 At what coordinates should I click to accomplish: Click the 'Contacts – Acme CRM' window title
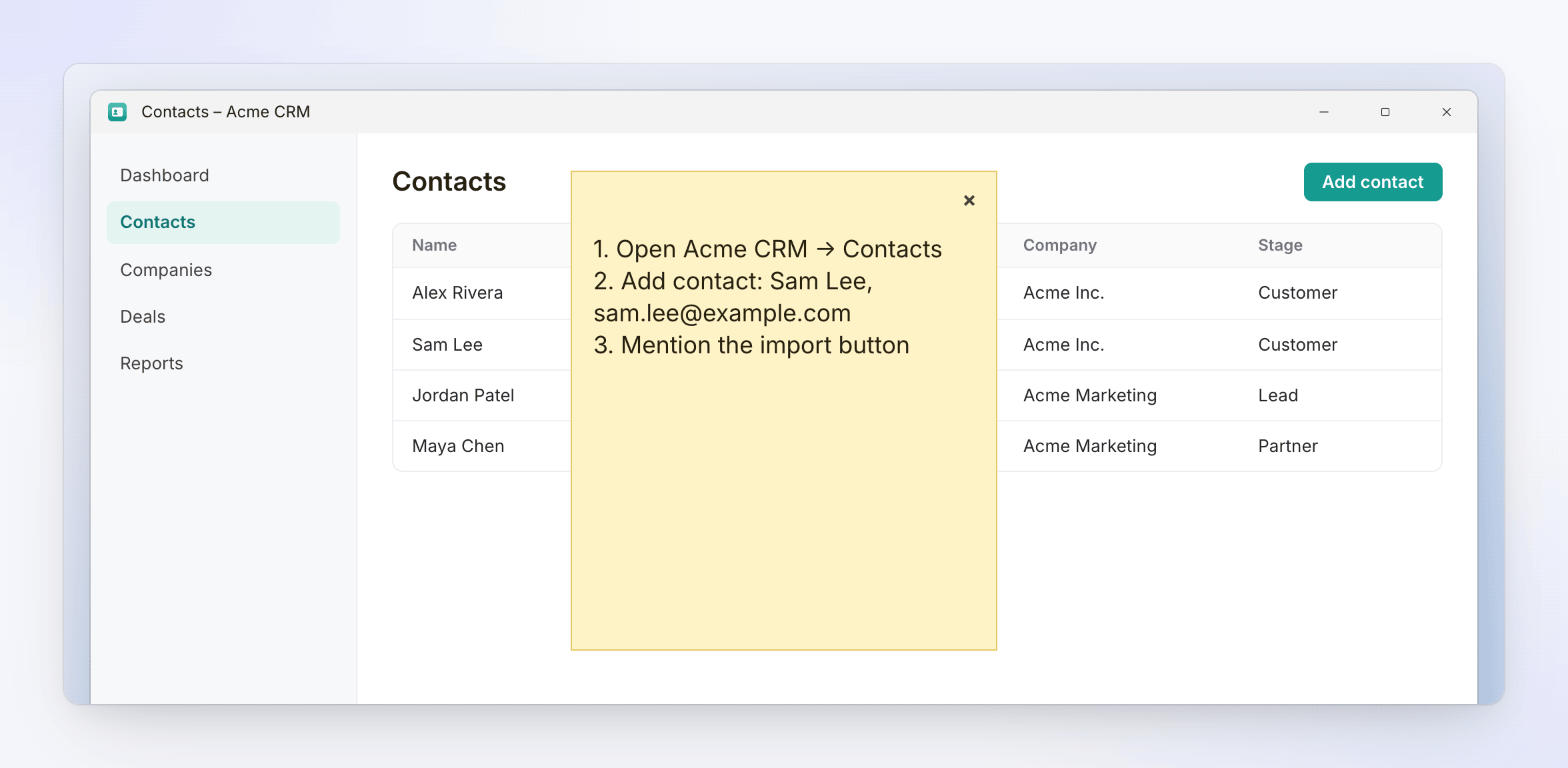point(225,112)
